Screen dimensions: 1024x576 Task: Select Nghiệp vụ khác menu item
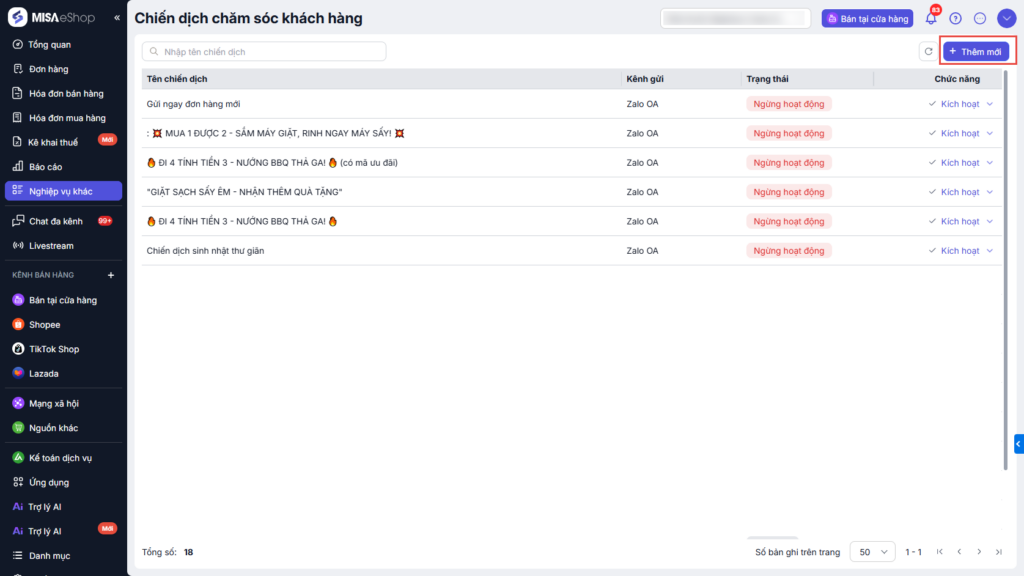(63, 191)
